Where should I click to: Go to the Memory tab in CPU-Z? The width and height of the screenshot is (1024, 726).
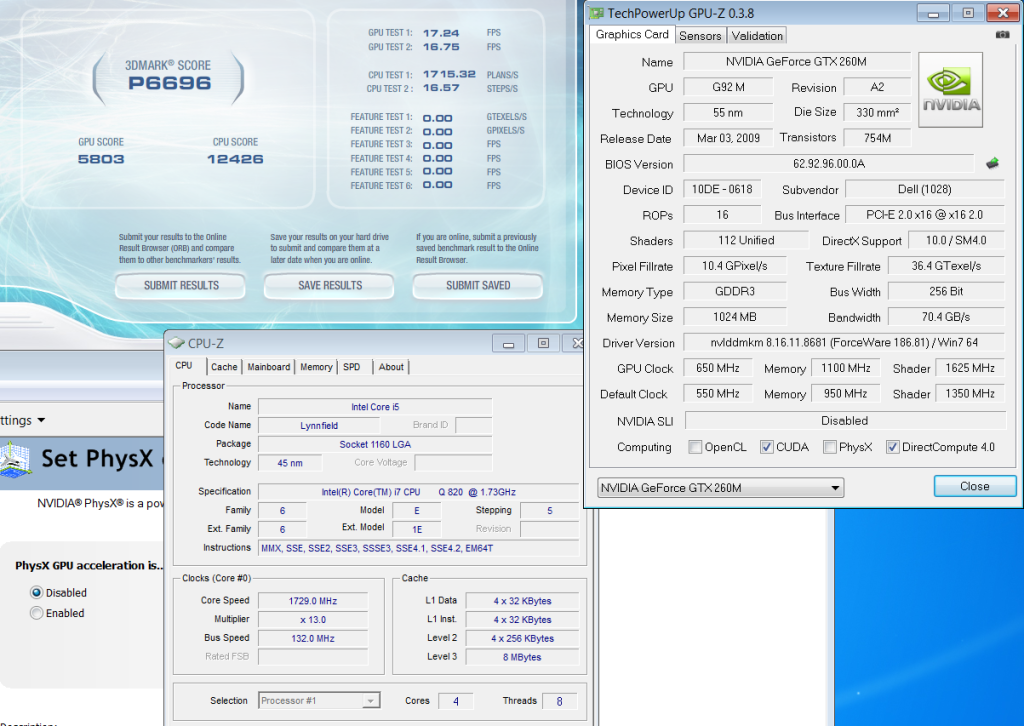pyautogui.click(x=316, y=367)
